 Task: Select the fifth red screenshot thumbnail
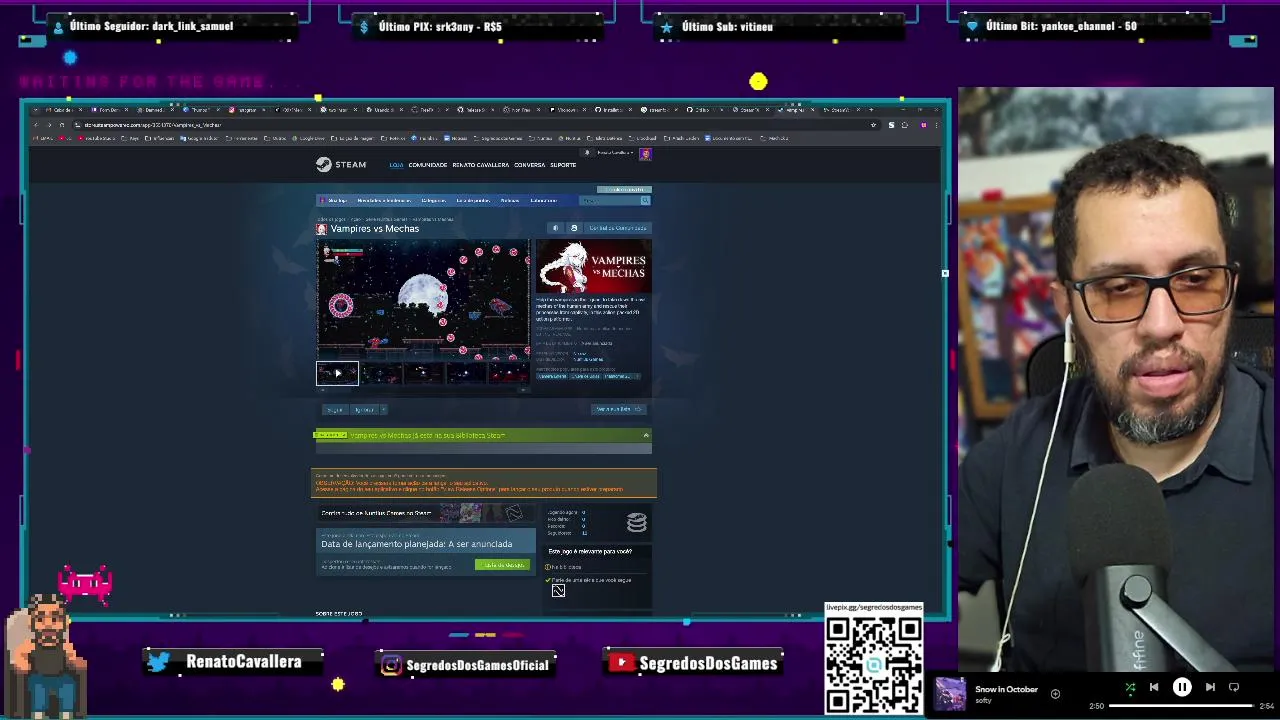point(508,373)
